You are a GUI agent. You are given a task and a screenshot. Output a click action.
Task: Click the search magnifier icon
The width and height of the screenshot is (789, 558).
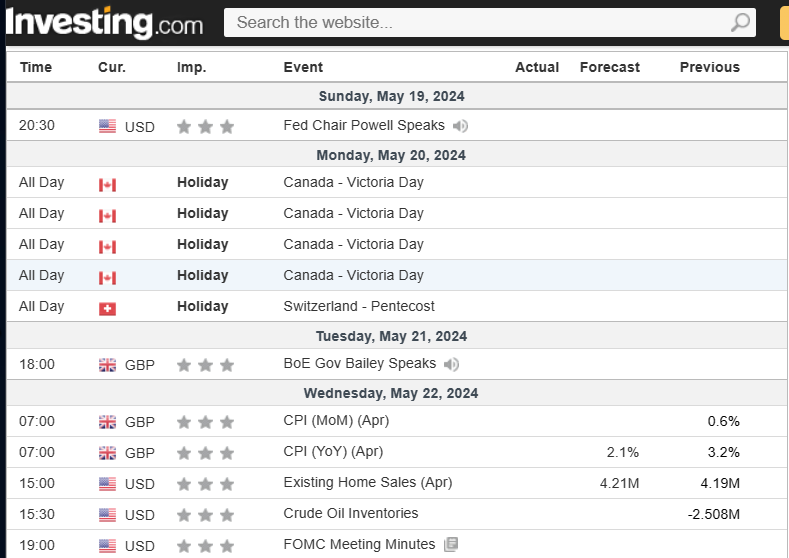740,22
